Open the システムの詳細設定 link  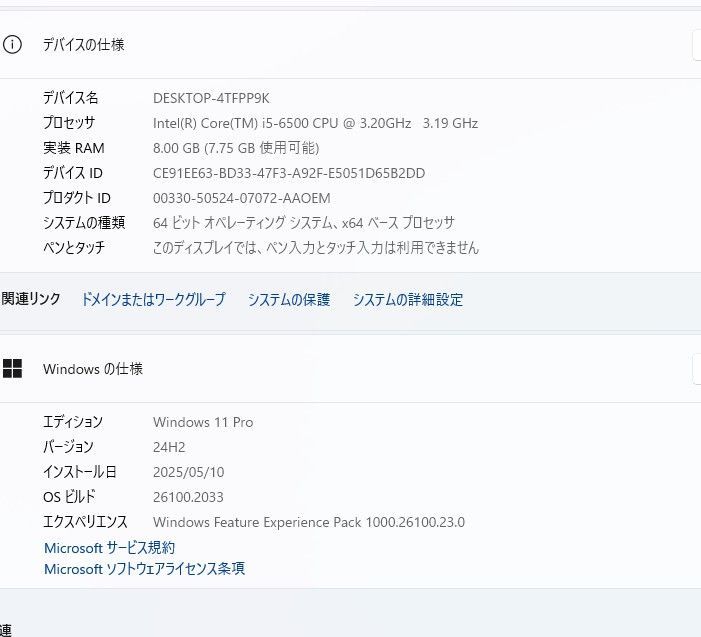tap(408, 299)
